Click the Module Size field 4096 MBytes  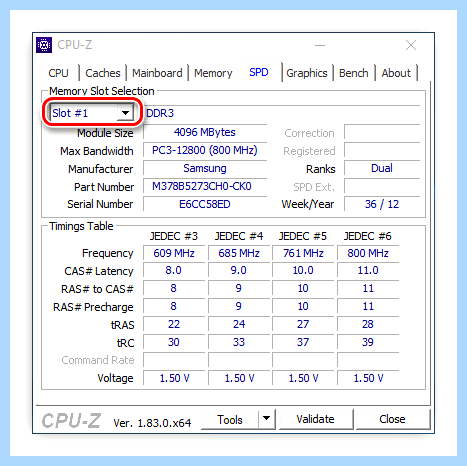(205, 132)
